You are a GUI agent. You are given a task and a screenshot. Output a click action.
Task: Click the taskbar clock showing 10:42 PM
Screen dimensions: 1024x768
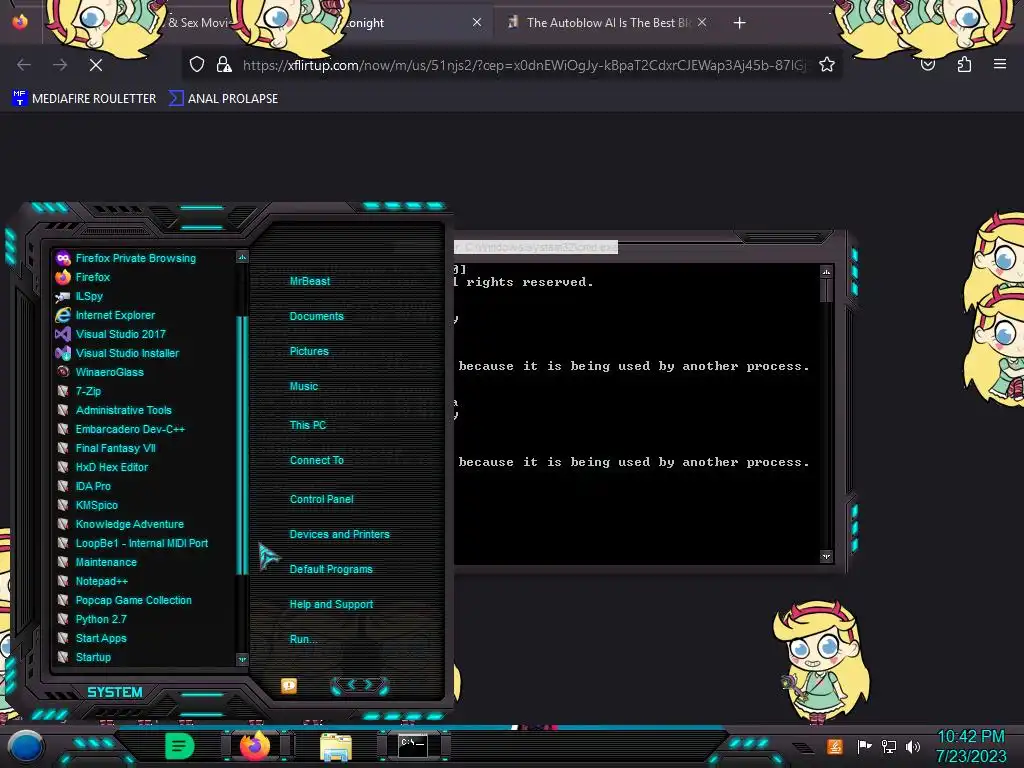click(971, 746)
